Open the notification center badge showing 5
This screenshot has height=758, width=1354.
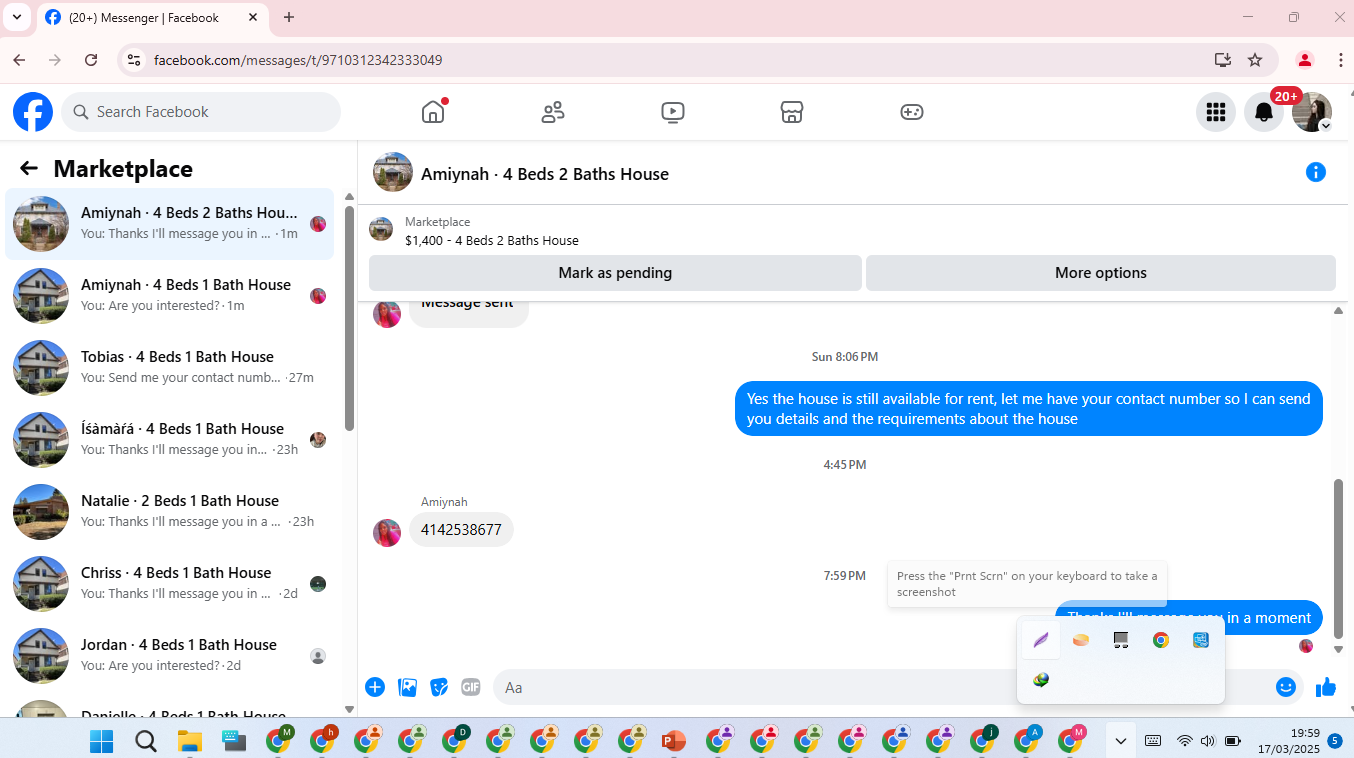[x=1335, y=741]
